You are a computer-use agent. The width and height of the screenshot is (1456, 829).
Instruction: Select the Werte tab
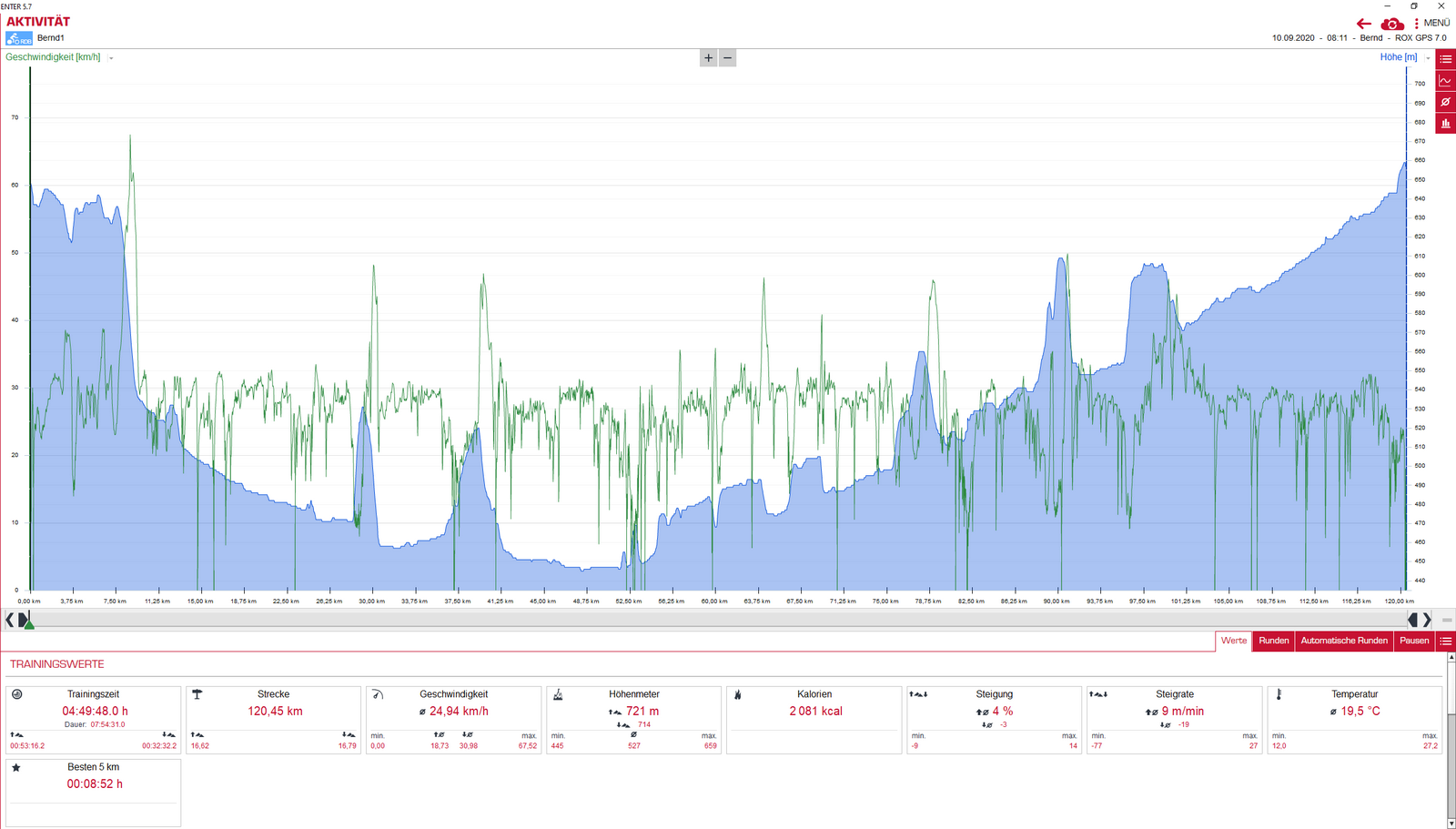coord(1233,641)
